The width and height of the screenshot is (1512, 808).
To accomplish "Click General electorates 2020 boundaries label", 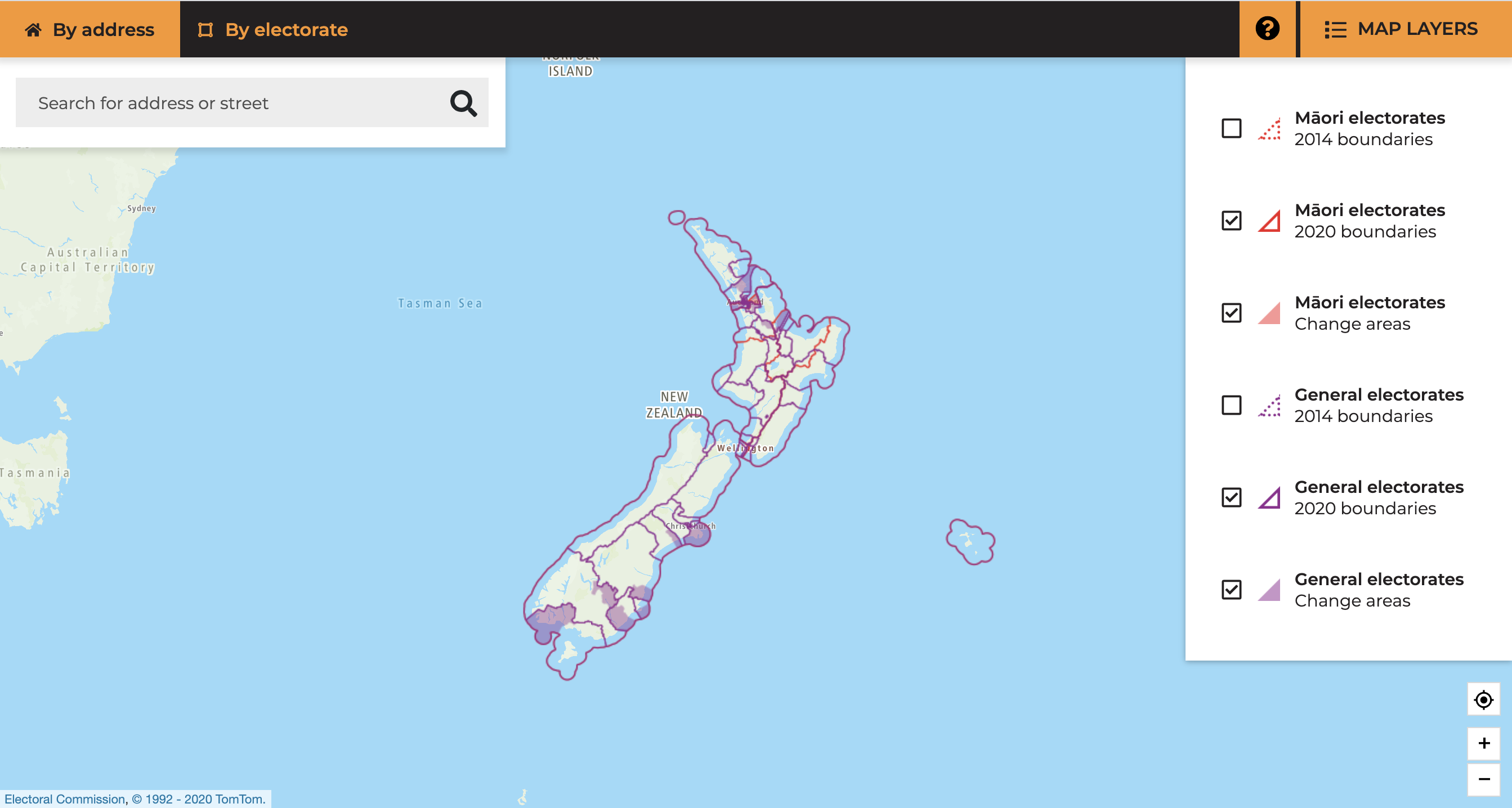I will tap(1378, 497).
